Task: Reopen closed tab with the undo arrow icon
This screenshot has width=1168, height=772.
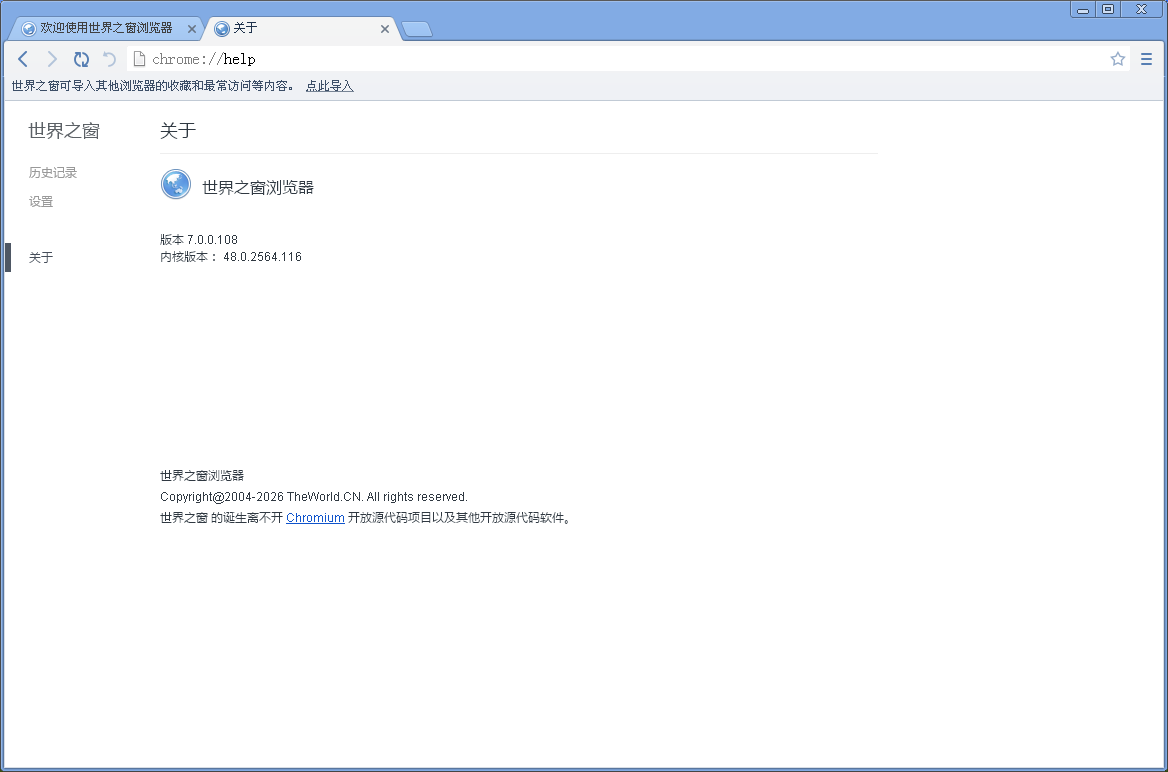Action: point(109,59)
